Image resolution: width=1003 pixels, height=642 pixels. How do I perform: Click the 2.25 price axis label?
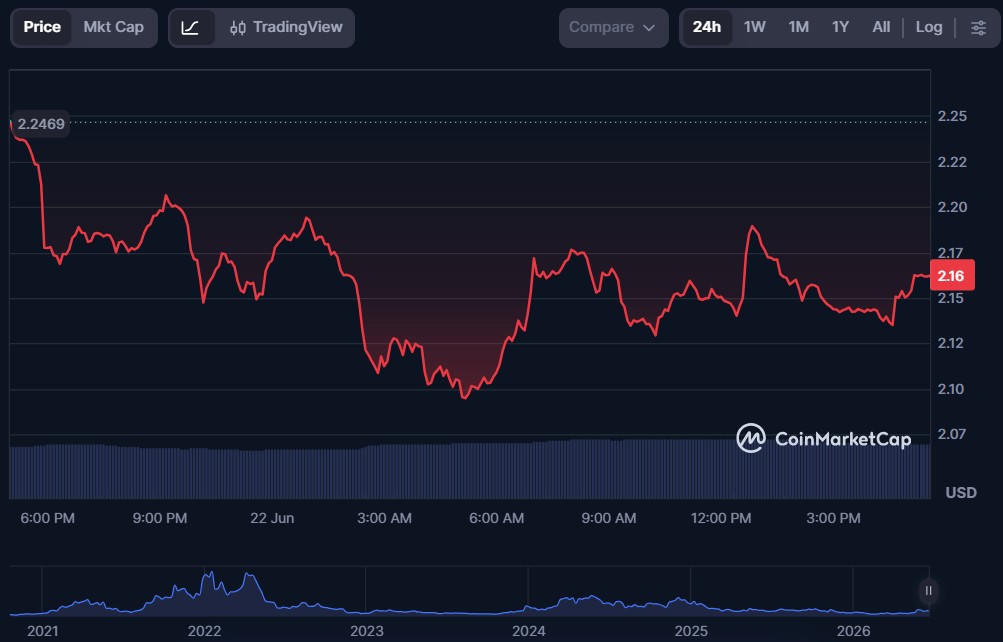[952, 116]
